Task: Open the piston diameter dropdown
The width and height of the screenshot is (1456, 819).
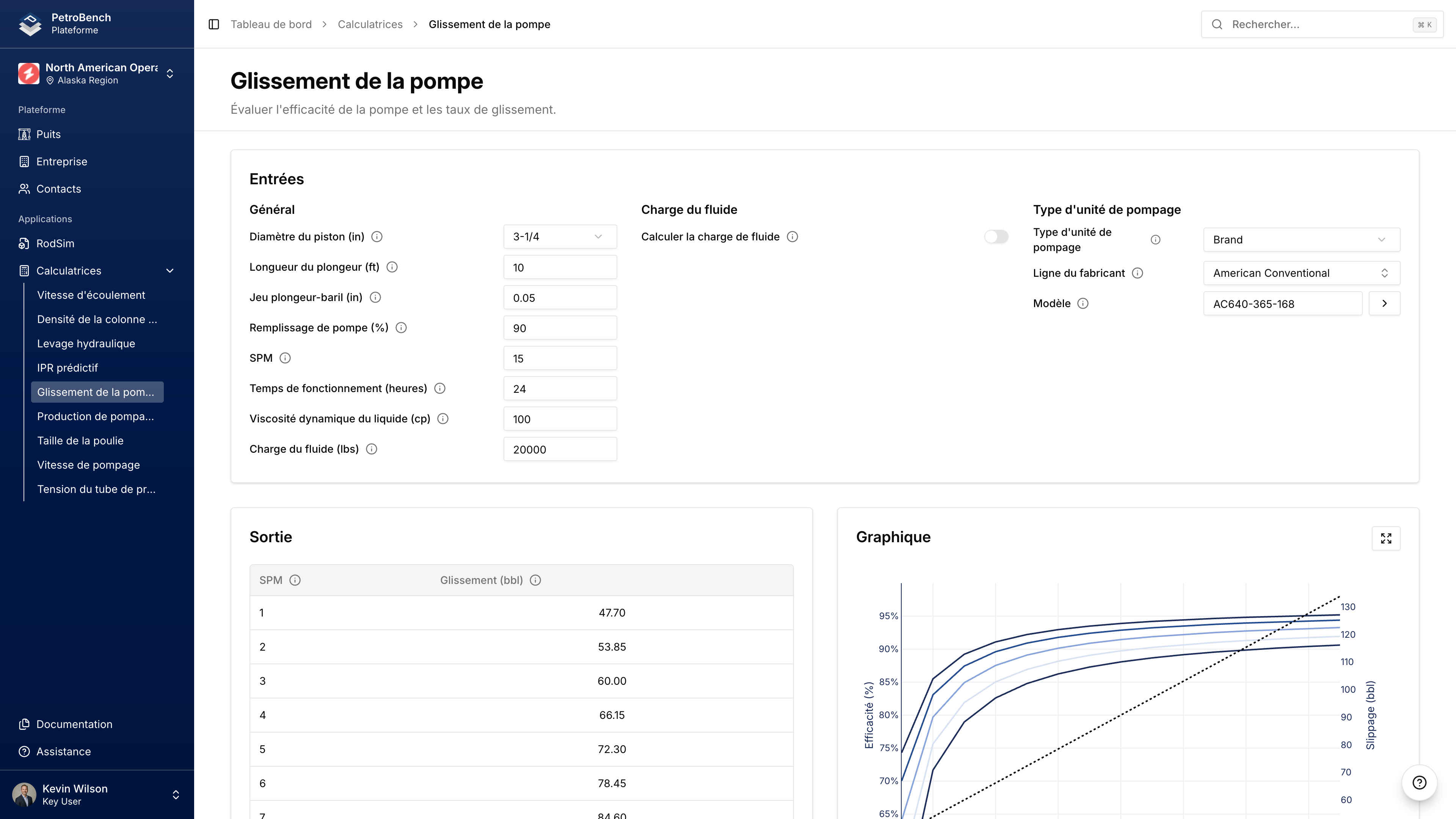Action: click(x=560, y=236)
